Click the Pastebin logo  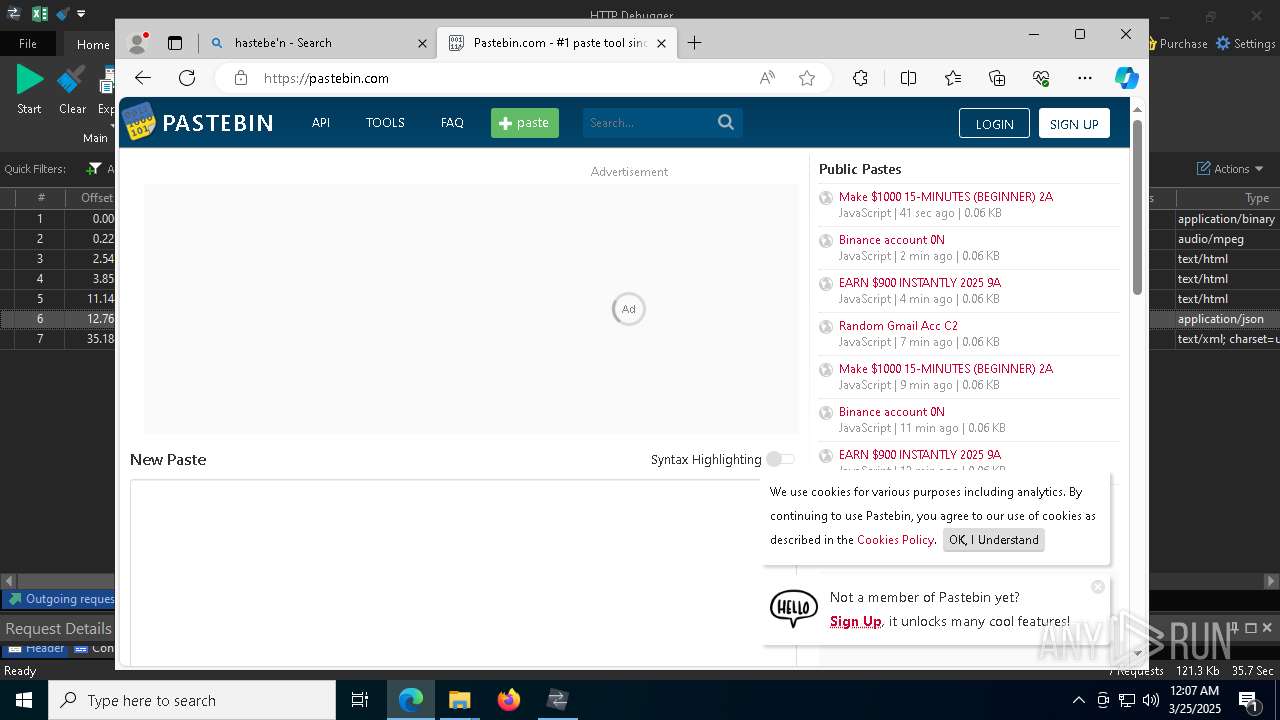point(198,122)
